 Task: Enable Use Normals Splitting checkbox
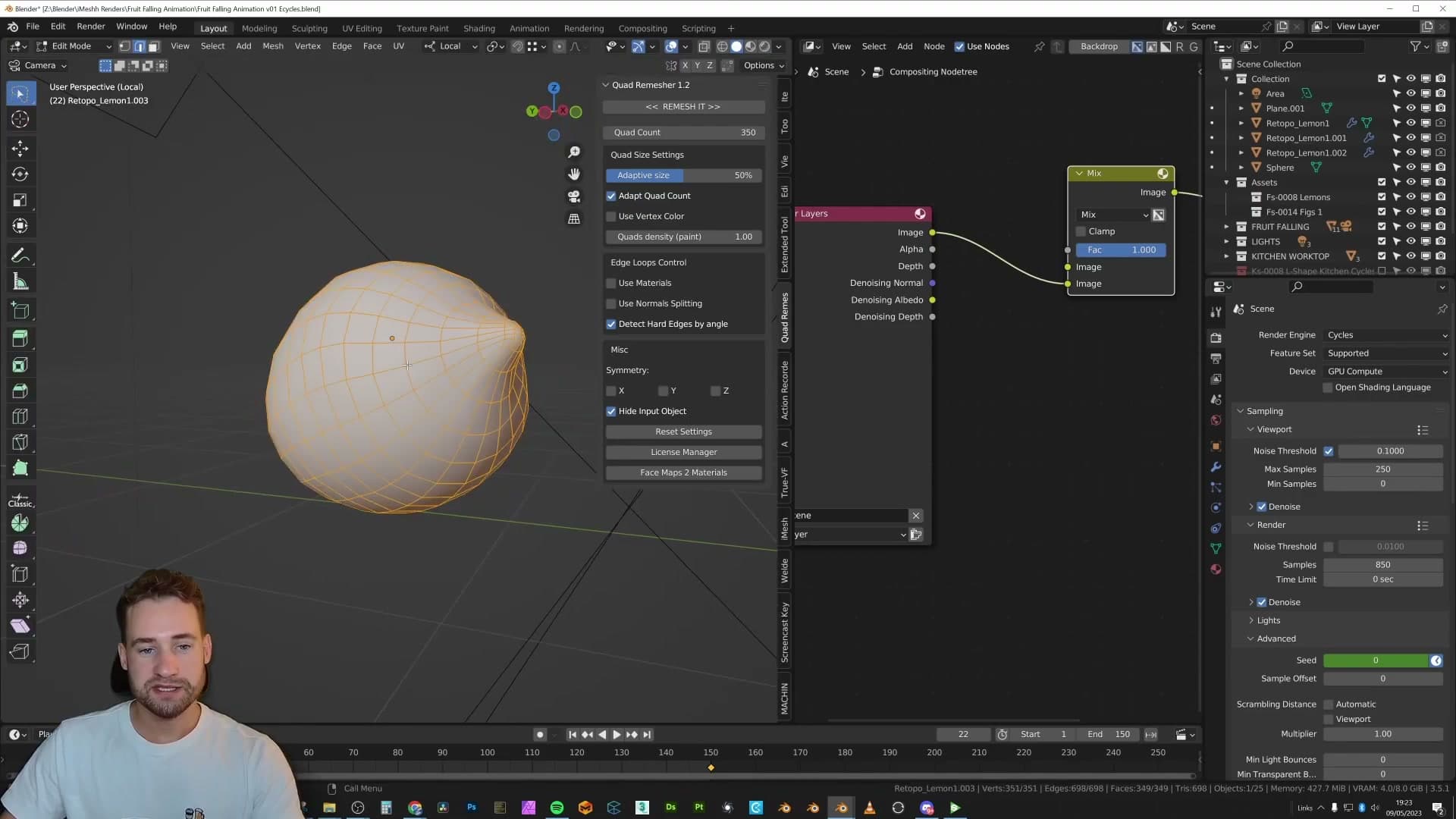611,303
